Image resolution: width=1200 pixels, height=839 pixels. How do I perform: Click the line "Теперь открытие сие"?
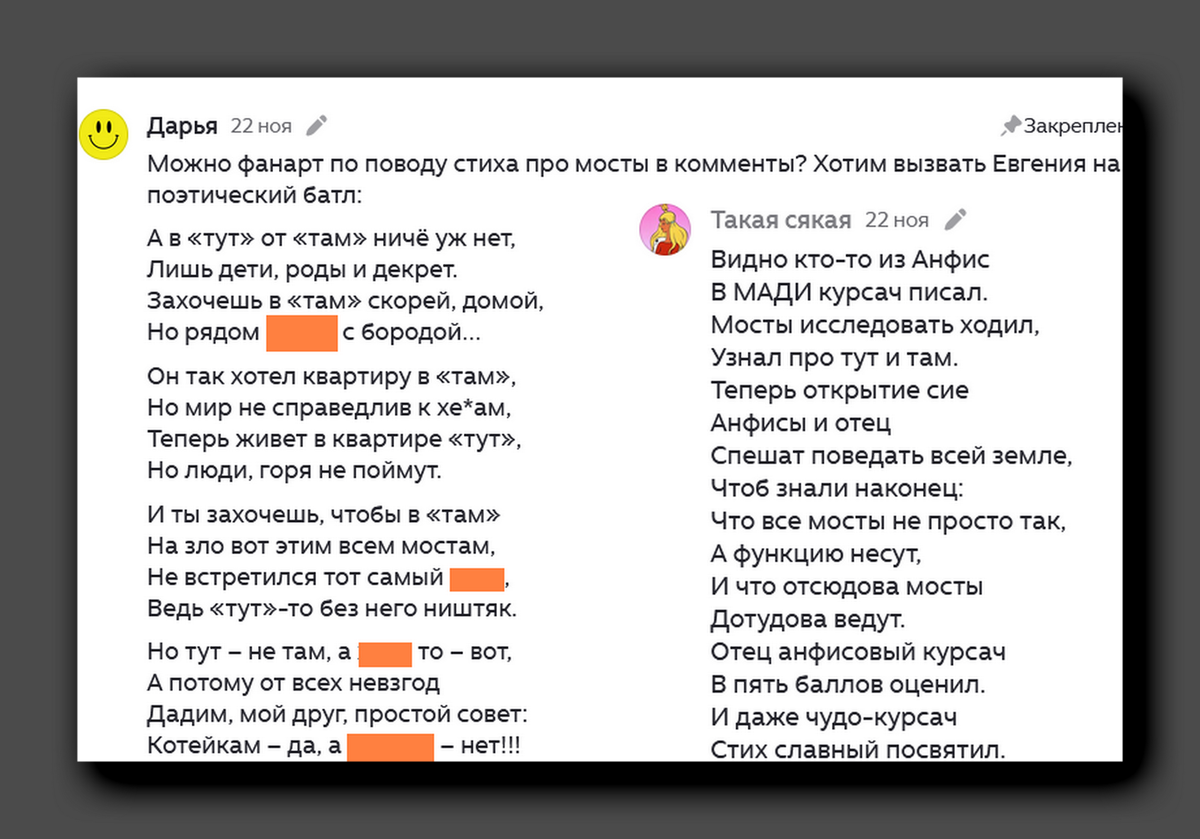coord(840,391)
